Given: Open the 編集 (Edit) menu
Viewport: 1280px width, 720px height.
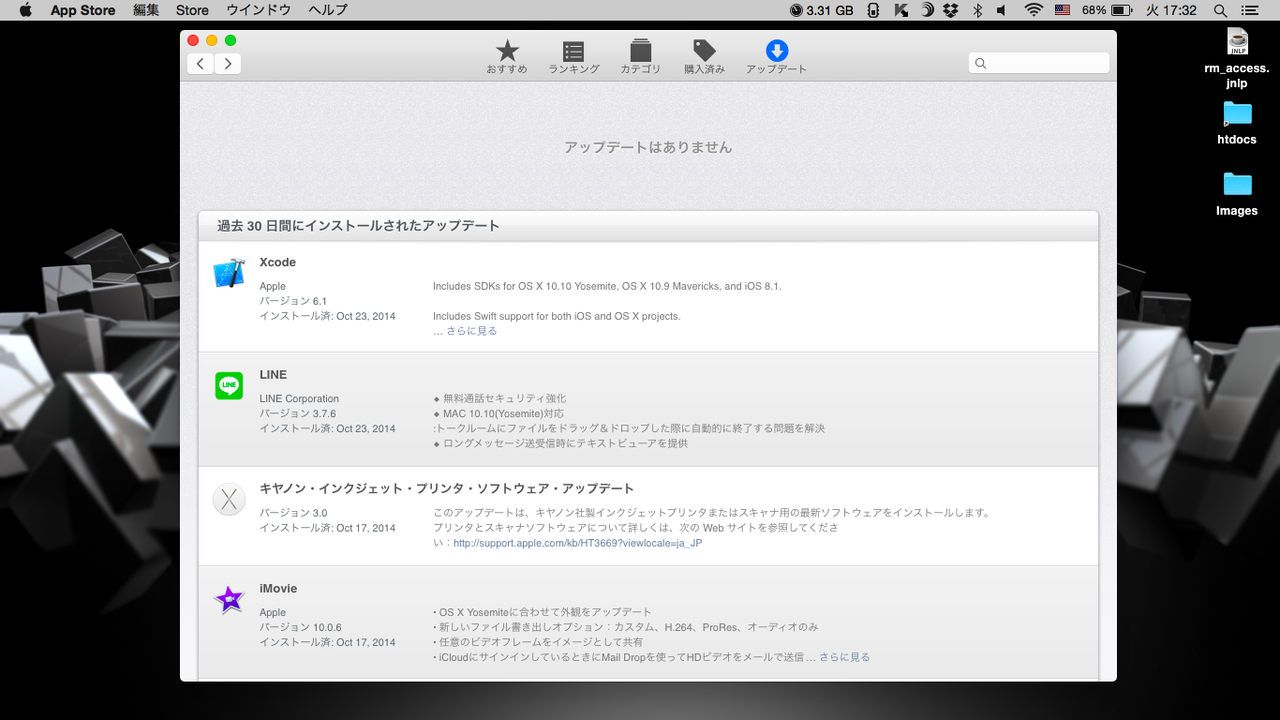Looking at the screenshot, I should point(146,10).
